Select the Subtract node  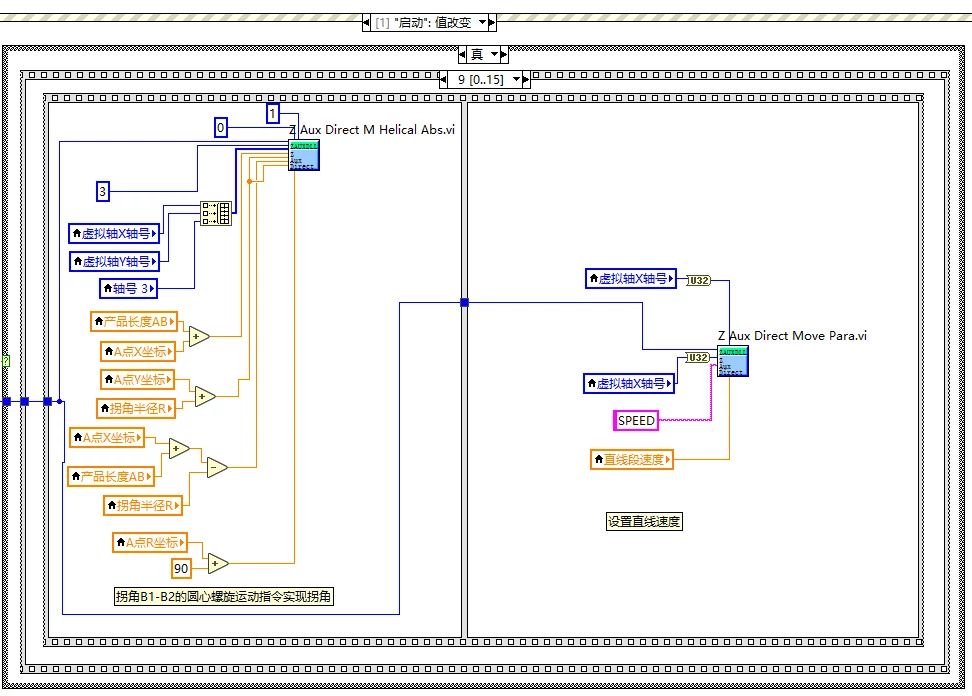pos(217,467)
